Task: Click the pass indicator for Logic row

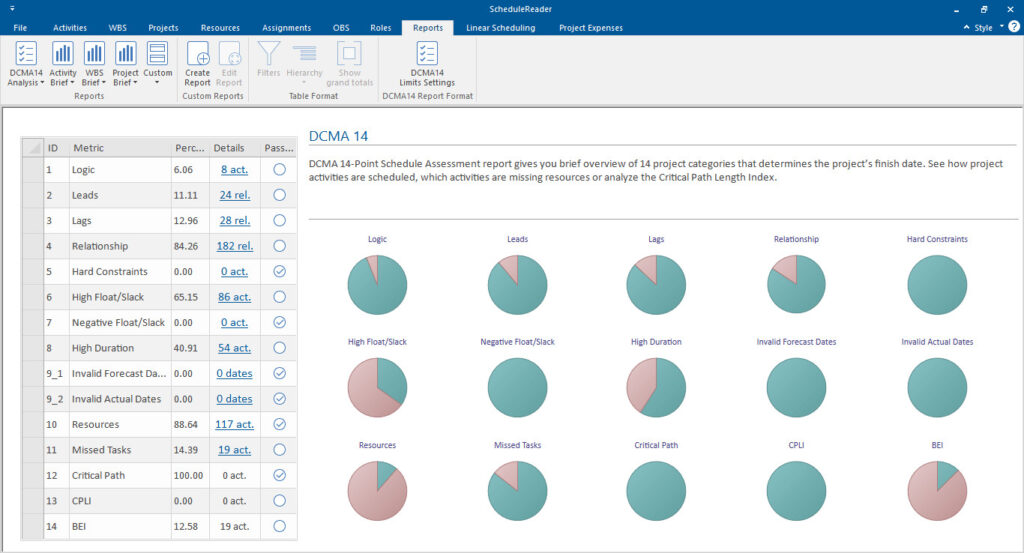Action: click(x=280, y=170)
